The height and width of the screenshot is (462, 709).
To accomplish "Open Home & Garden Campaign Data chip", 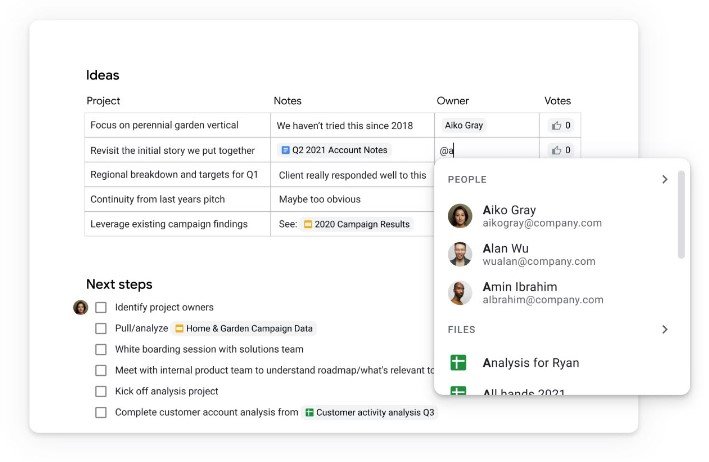I will tap(244, 329).
